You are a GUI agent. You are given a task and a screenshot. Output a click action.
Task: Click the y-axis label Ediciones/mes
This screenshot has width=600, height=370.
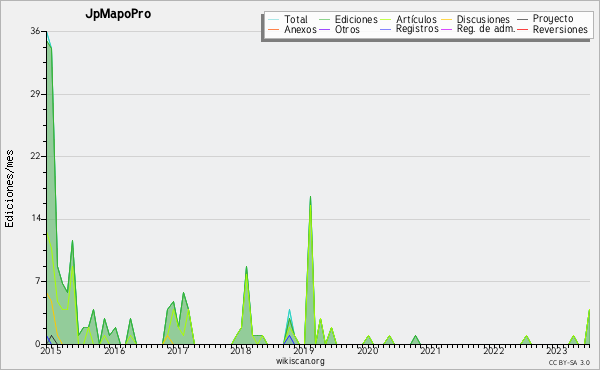pyautogui.click(x=9, y=189)
